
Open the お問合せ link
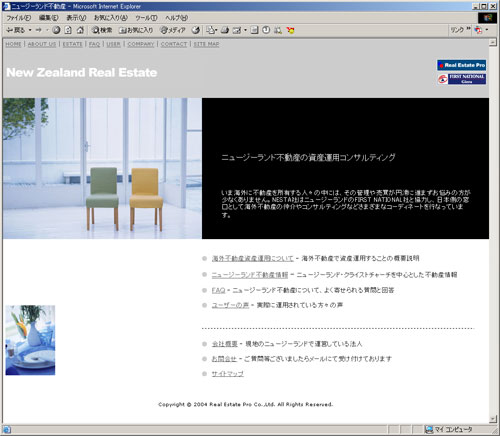click(x=224, y=359)
